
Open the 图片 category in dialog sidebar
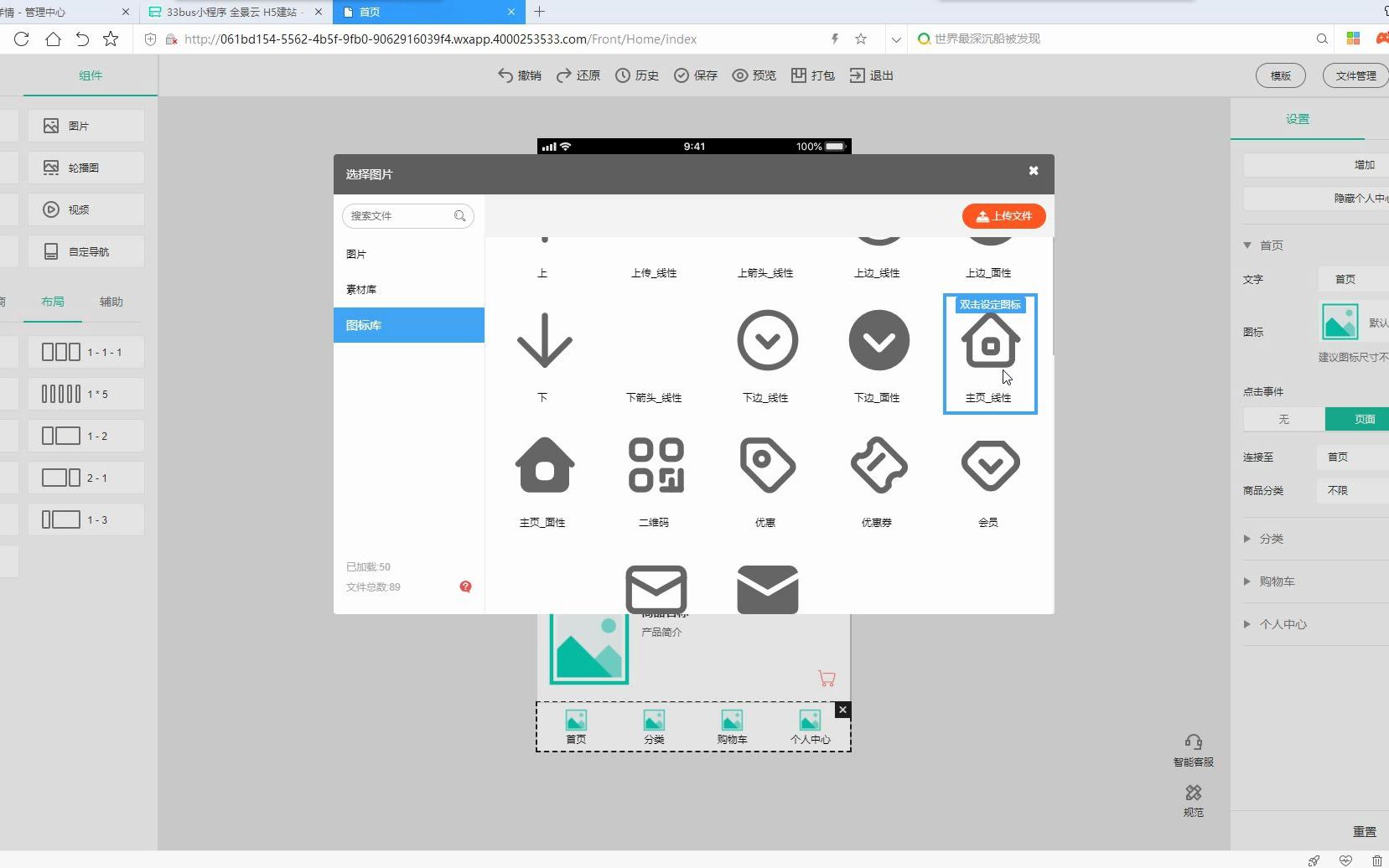(x=409, y=254)
